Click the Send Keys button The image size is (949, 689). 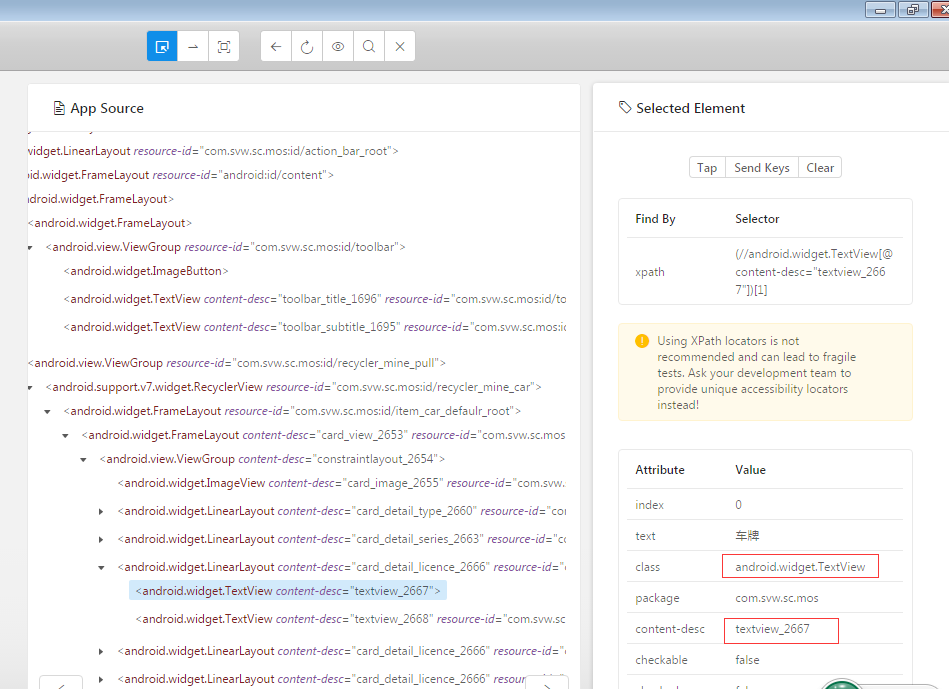pyautogui.click(x=761, y=168)
